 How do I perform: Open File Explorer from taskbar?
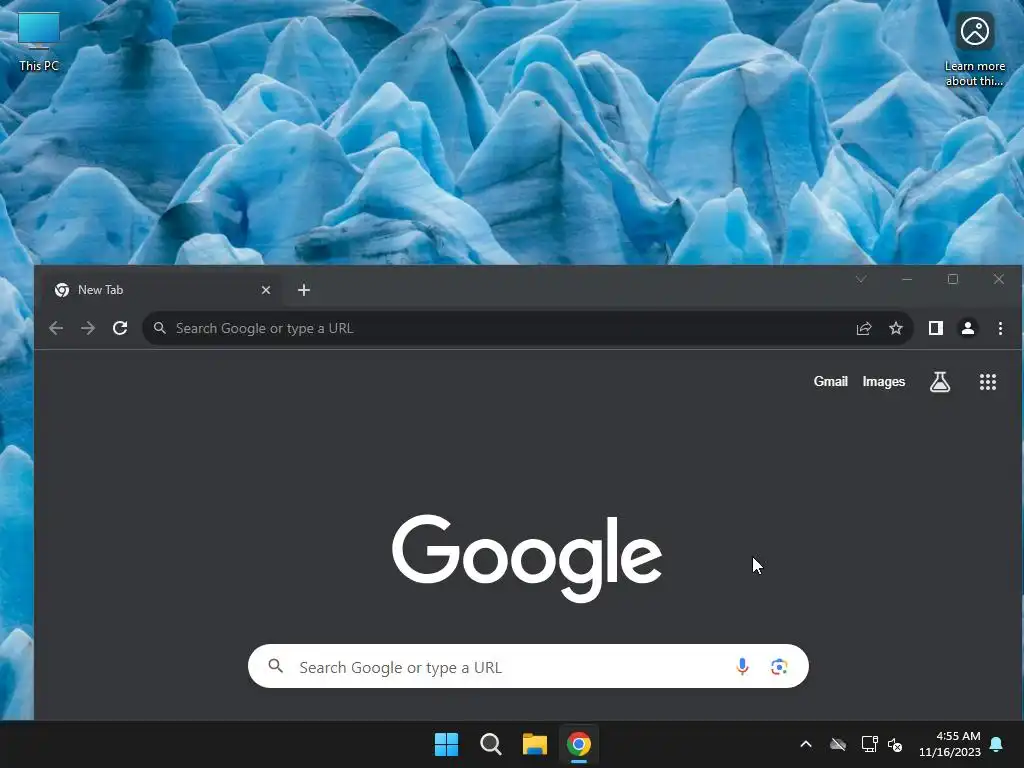point(534,744)
